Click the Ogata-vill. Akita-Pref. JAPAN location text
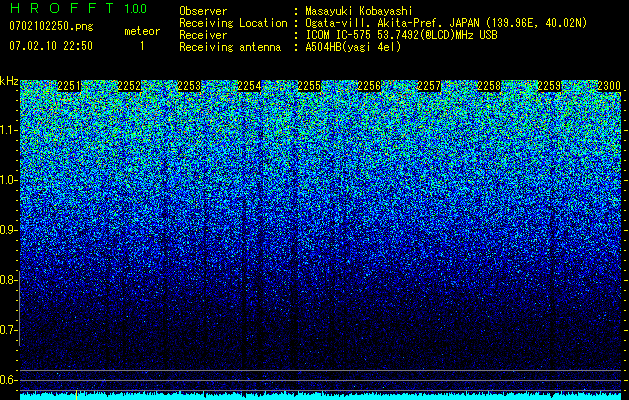 click(445, 23)
